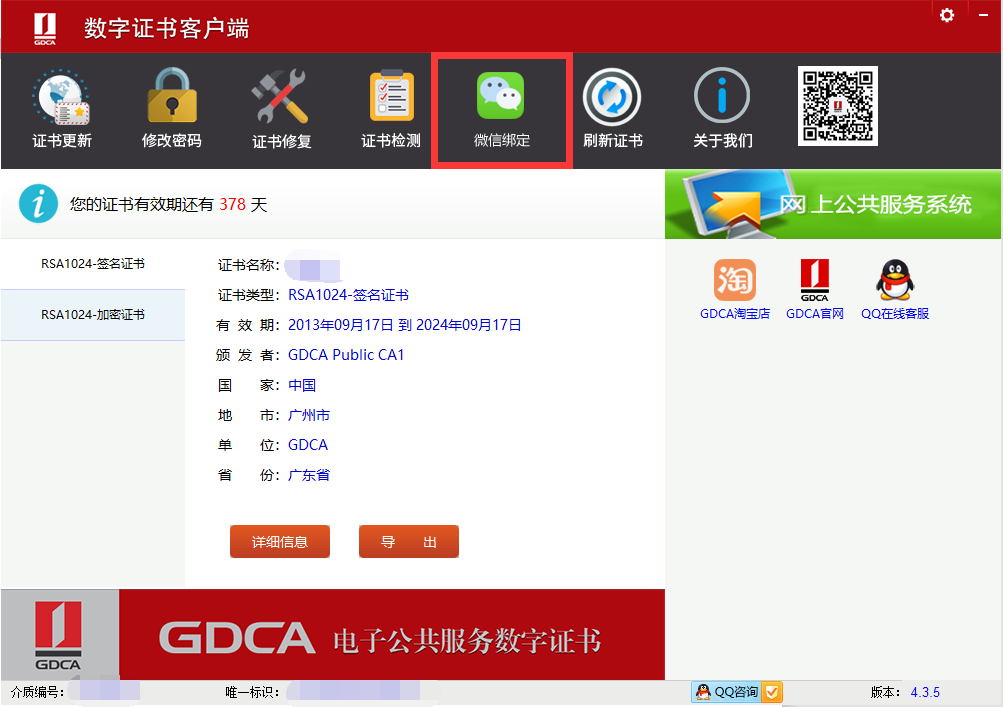The height and width of the screenshot is (707, 1003).
Task: Click the QR code image
Action: pyautogui.click(x=837, y=106)
